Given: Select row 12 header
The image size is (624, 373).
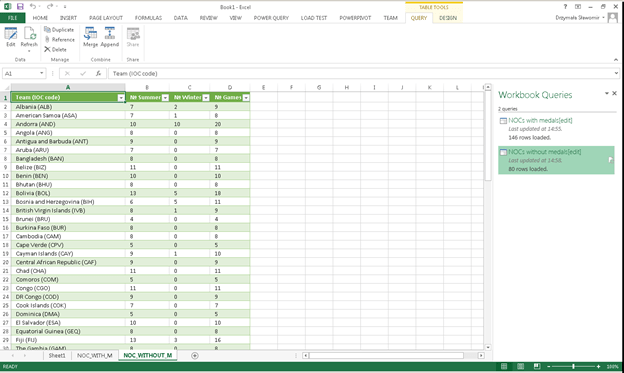Looking at the screenshot, I should pos(6,193).
